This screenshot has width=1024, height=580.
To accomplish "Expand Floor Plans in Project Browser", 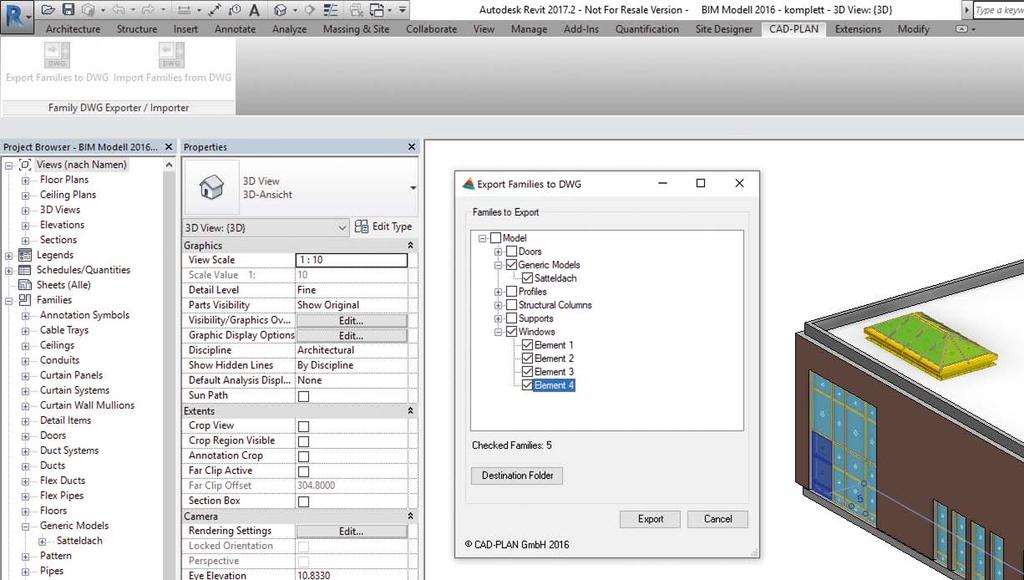I will point(25,180).
